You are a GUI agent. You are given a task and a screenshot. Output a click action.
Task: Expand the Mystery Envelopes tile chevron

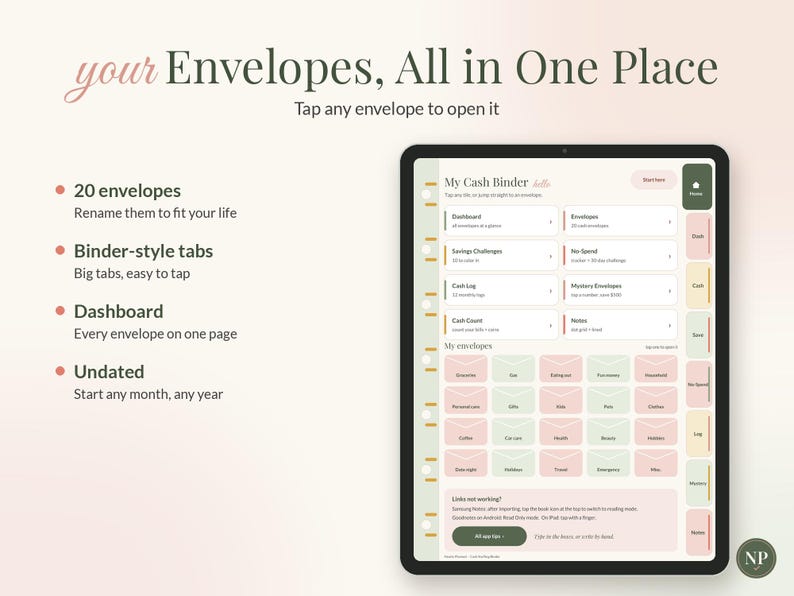[669, 291]
